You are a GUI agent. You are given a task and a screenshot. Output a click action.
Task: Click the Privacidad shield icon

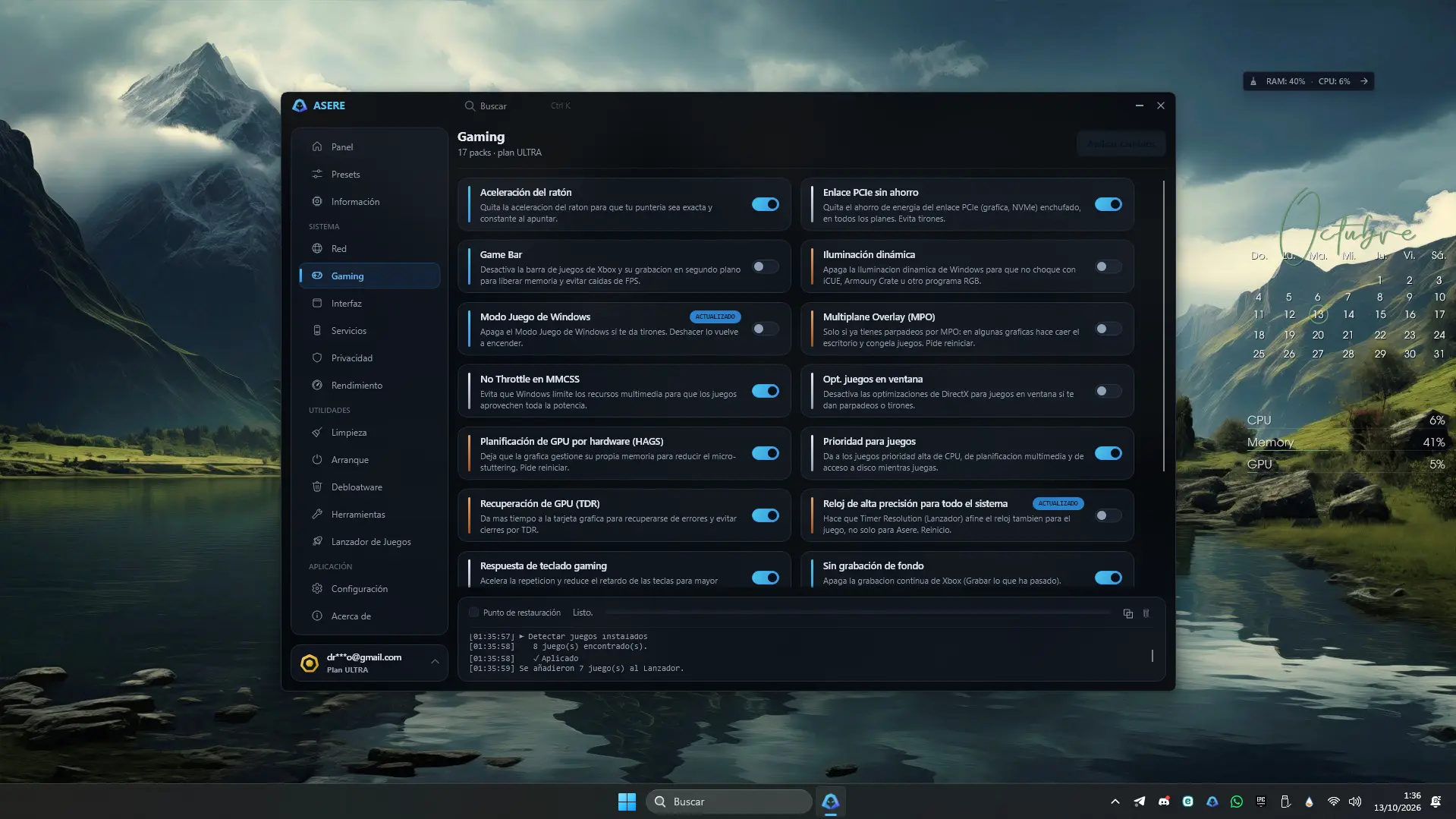[x=317, y=358]
